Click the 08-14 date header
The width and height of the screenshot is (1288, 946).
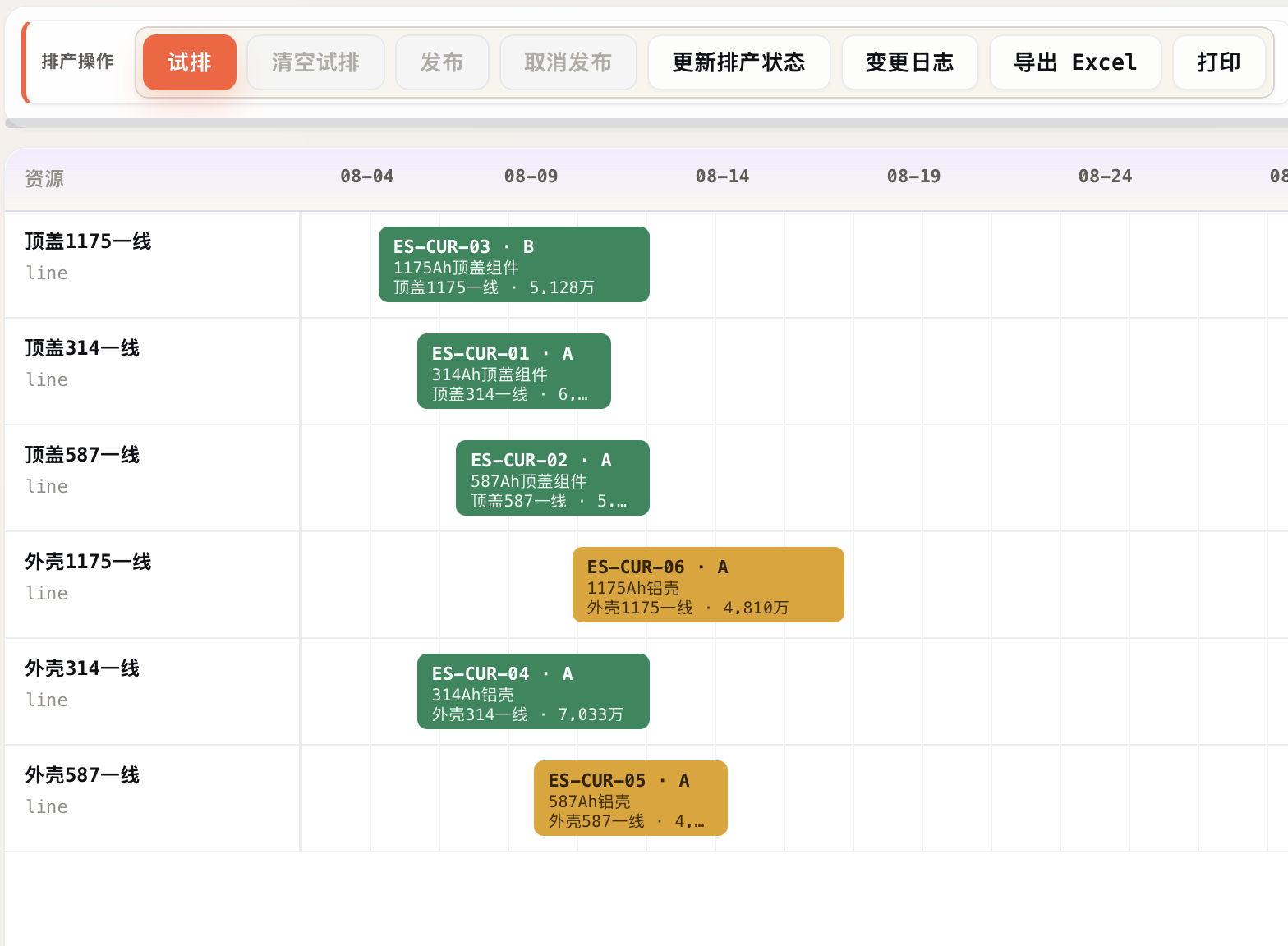[x=723, y=177]
